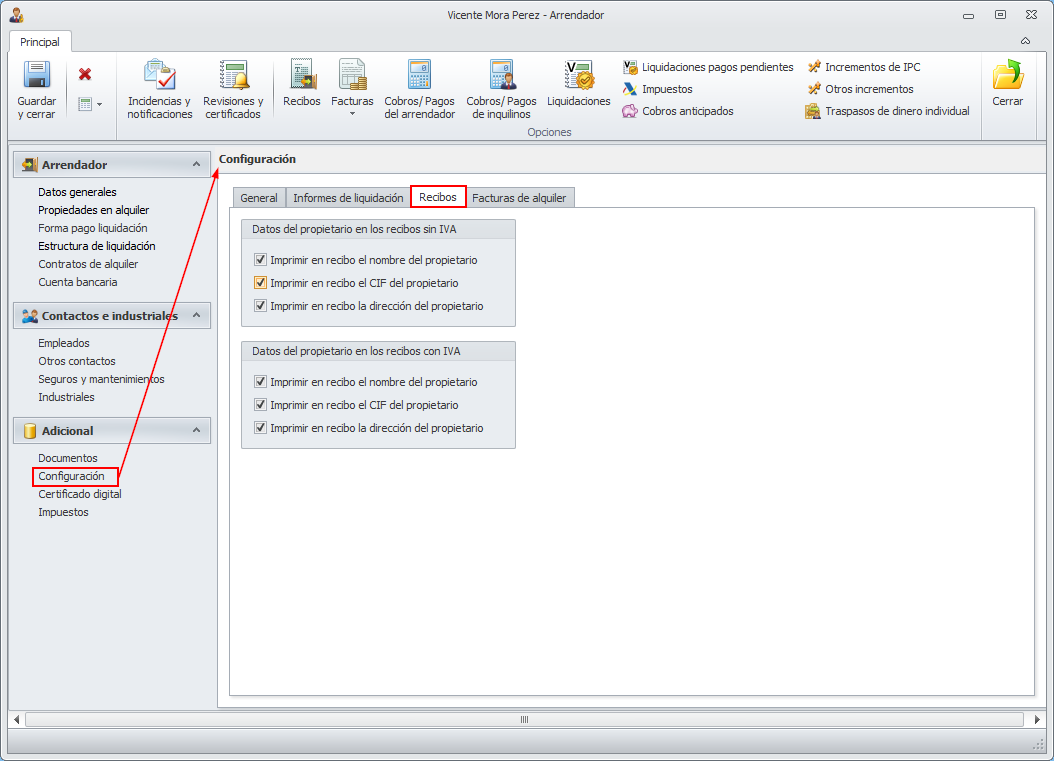Toggle dirección del propietario in recibos sin IVA
1054x761 pixels.
pos(260,305)
